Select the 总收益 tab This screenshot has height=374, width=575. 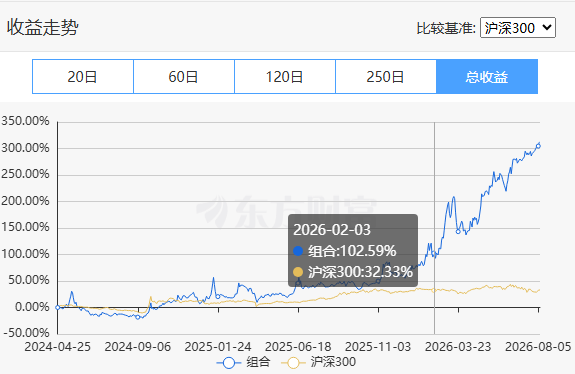[x=487, y=77]
